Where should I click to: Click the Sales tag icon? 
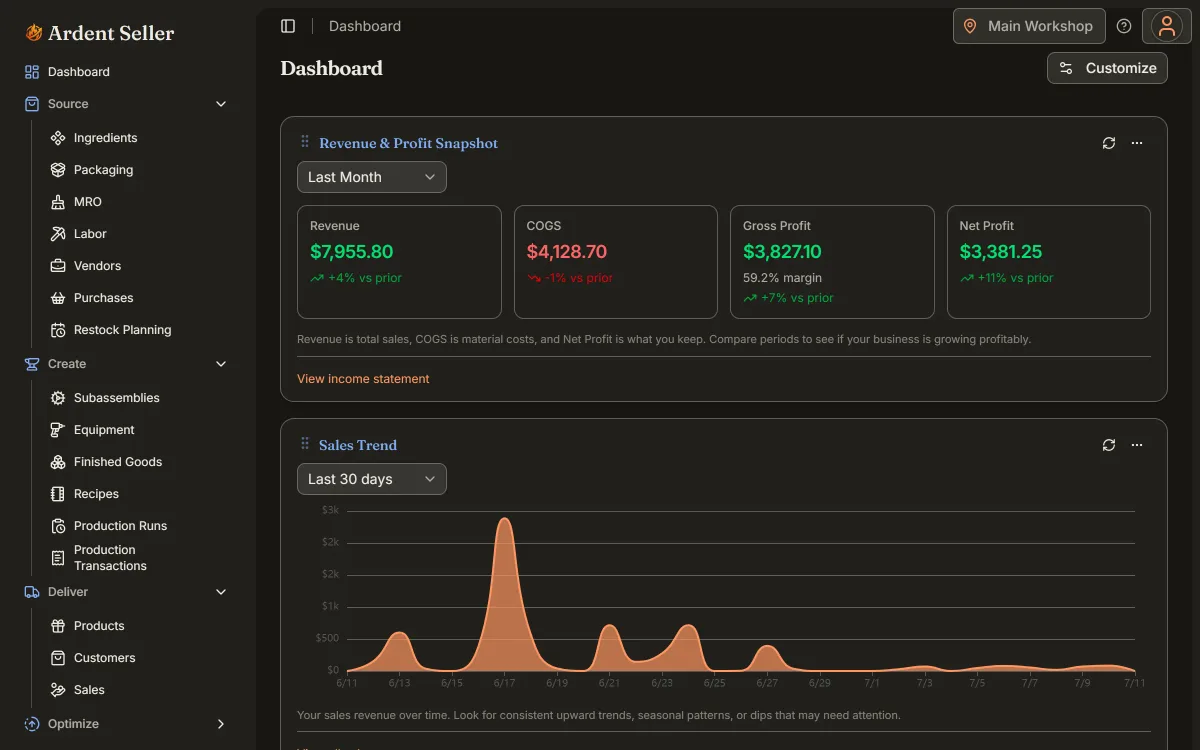pos(58,690)
